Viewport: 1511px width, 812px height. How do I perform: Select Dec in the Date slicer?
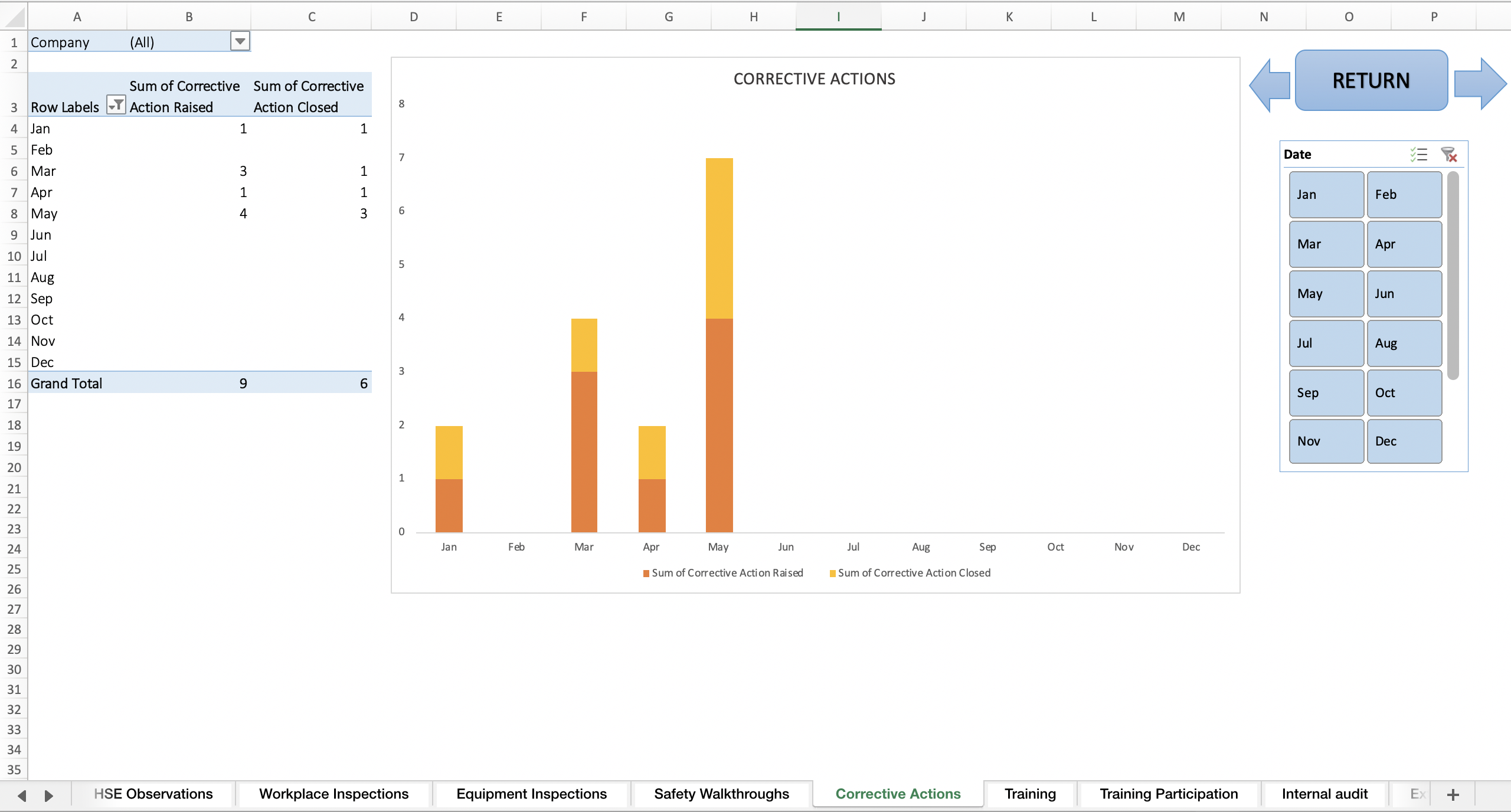click(x=1404, y=441)
